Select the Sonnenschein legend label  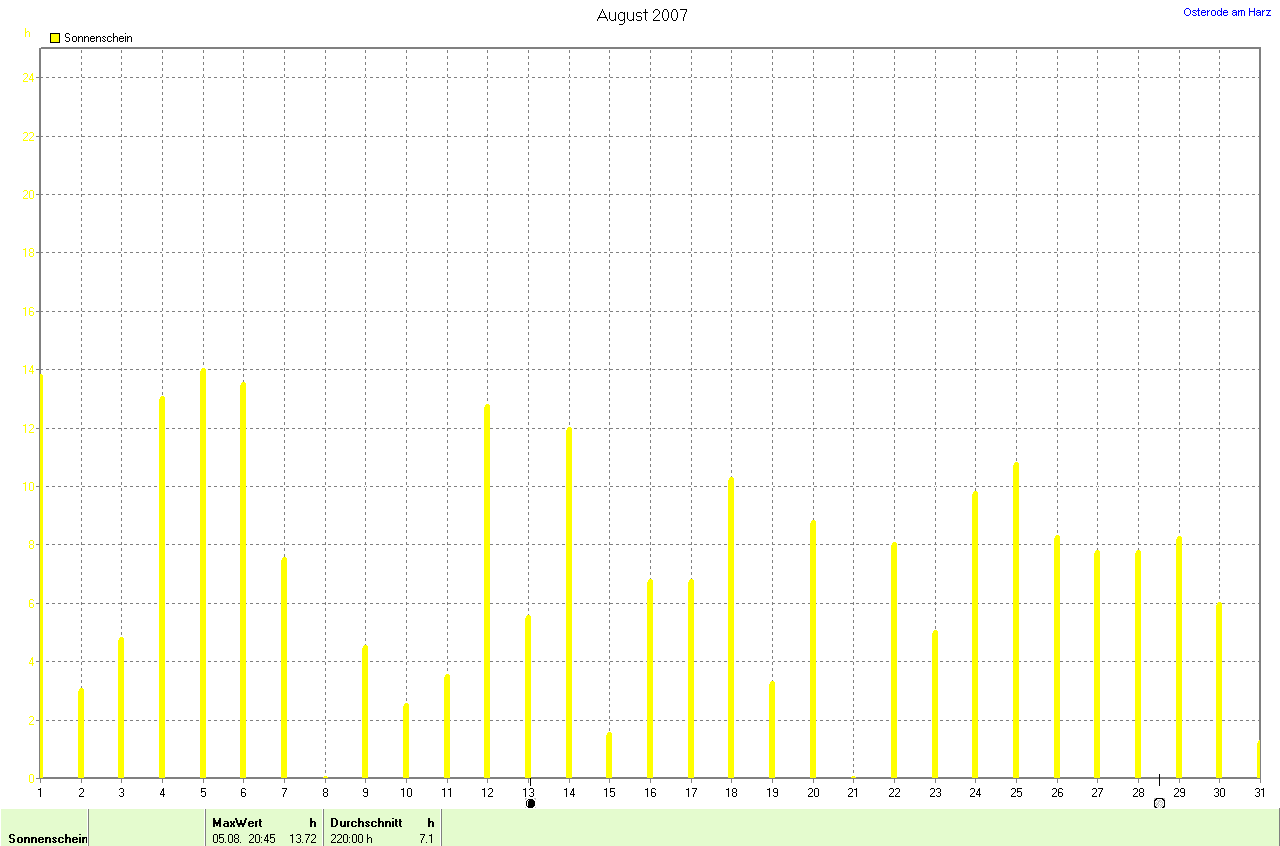point(98,38)
